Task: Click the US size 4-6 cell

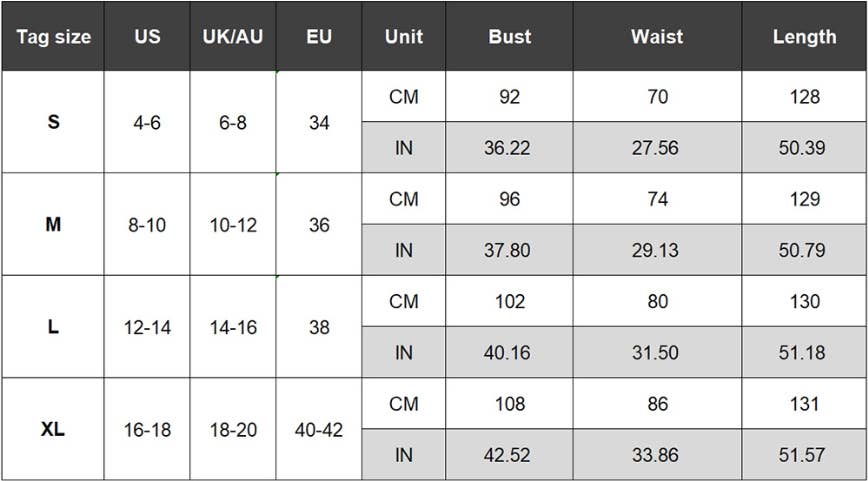Action: point(147,123)
